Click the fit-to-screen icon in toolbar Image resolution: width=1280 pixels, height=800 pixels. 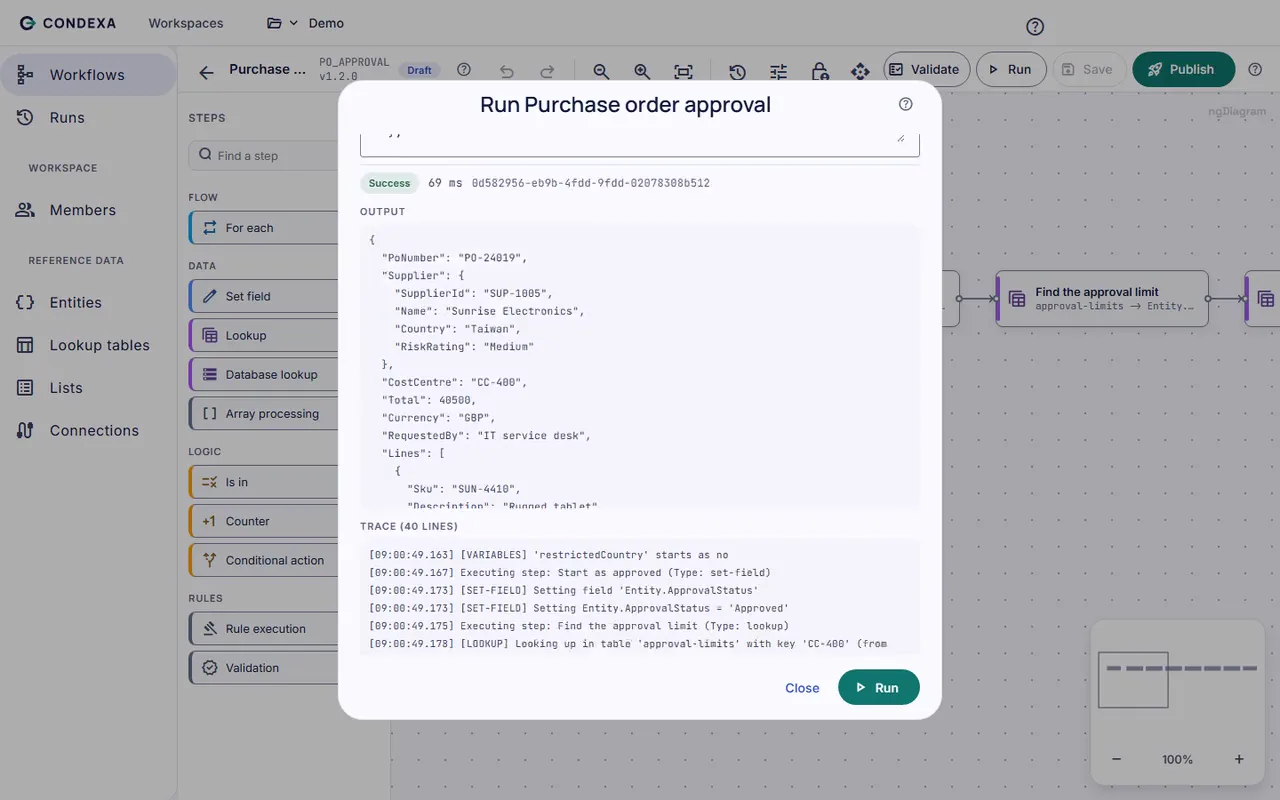tap(683, 70)
